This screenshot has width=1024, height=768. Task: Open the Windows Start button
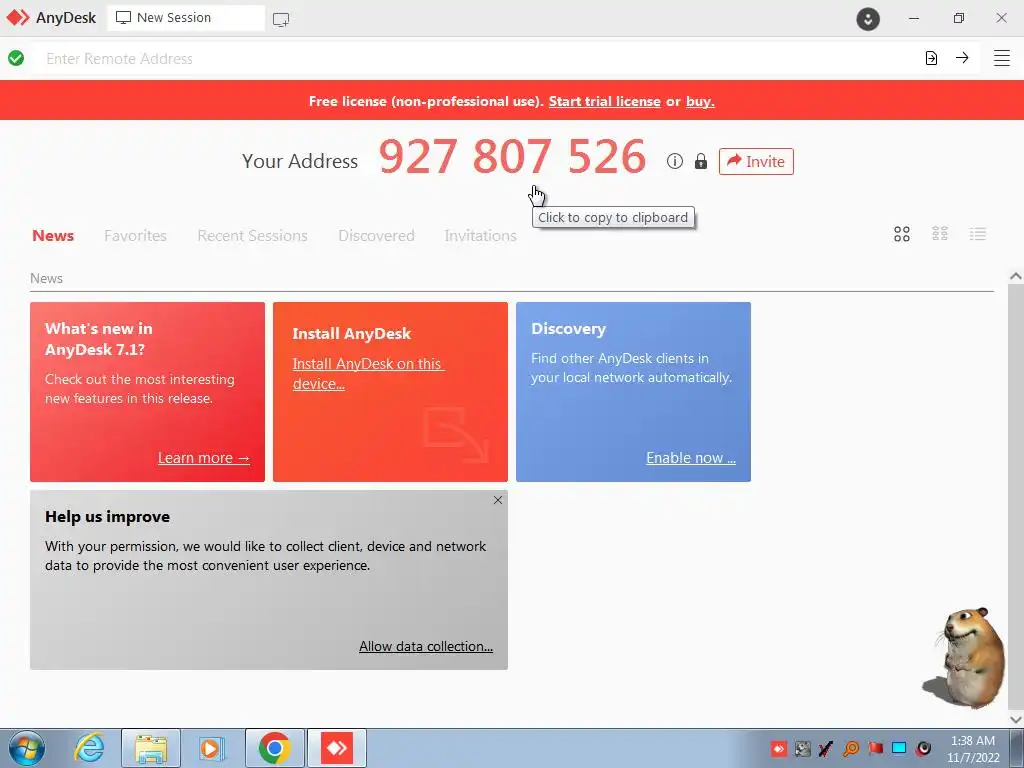(x=27, y=748)
